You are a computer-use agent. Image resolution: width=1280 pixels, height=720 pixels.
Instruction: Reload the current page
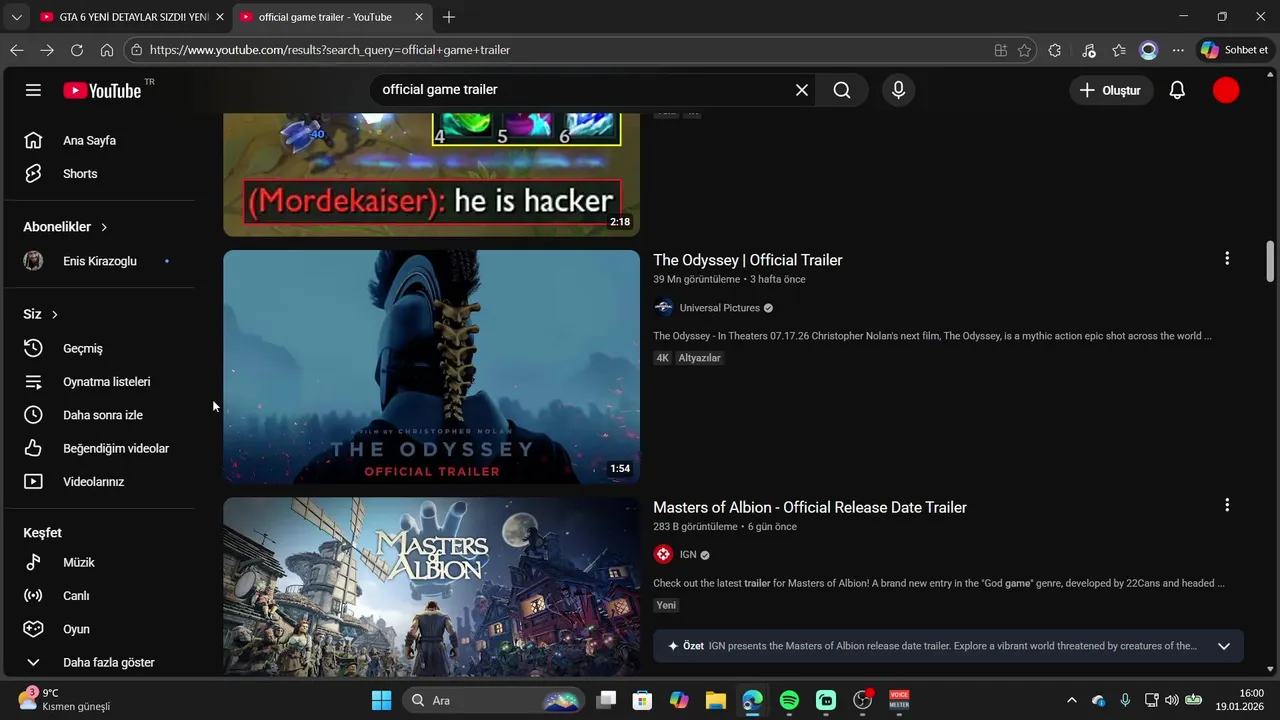pyautogui.click(x=77, y=50)
